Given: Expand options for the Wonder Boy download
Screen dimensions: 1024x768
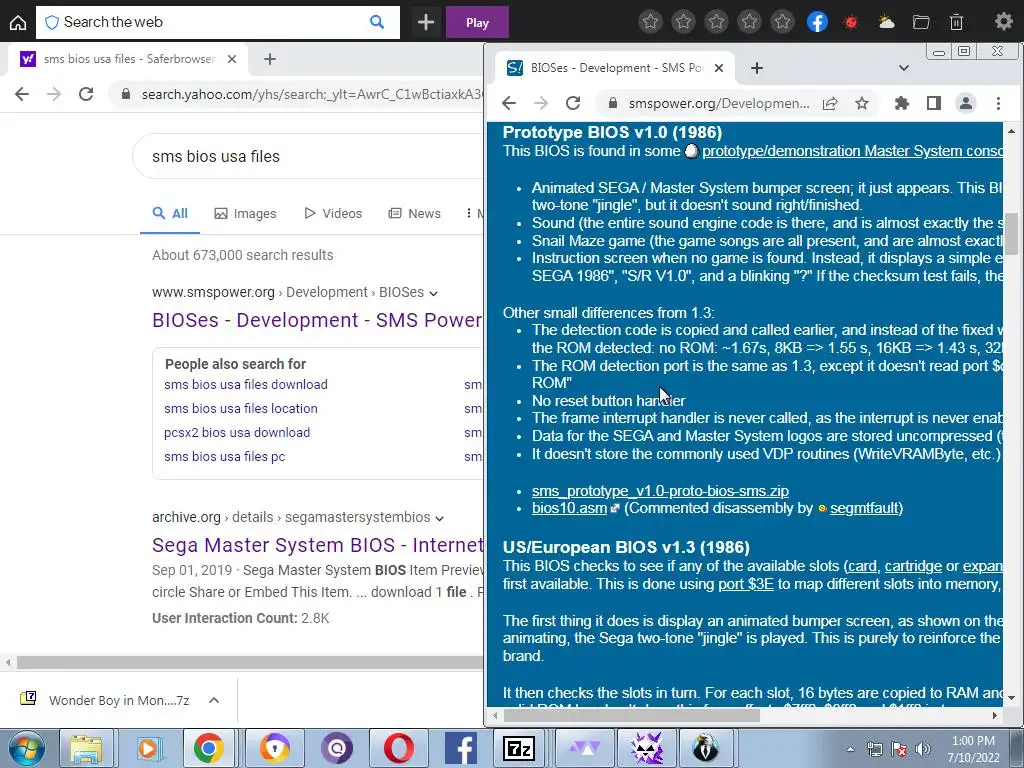Looking at the screenshot, I should (x=214, y=700).
